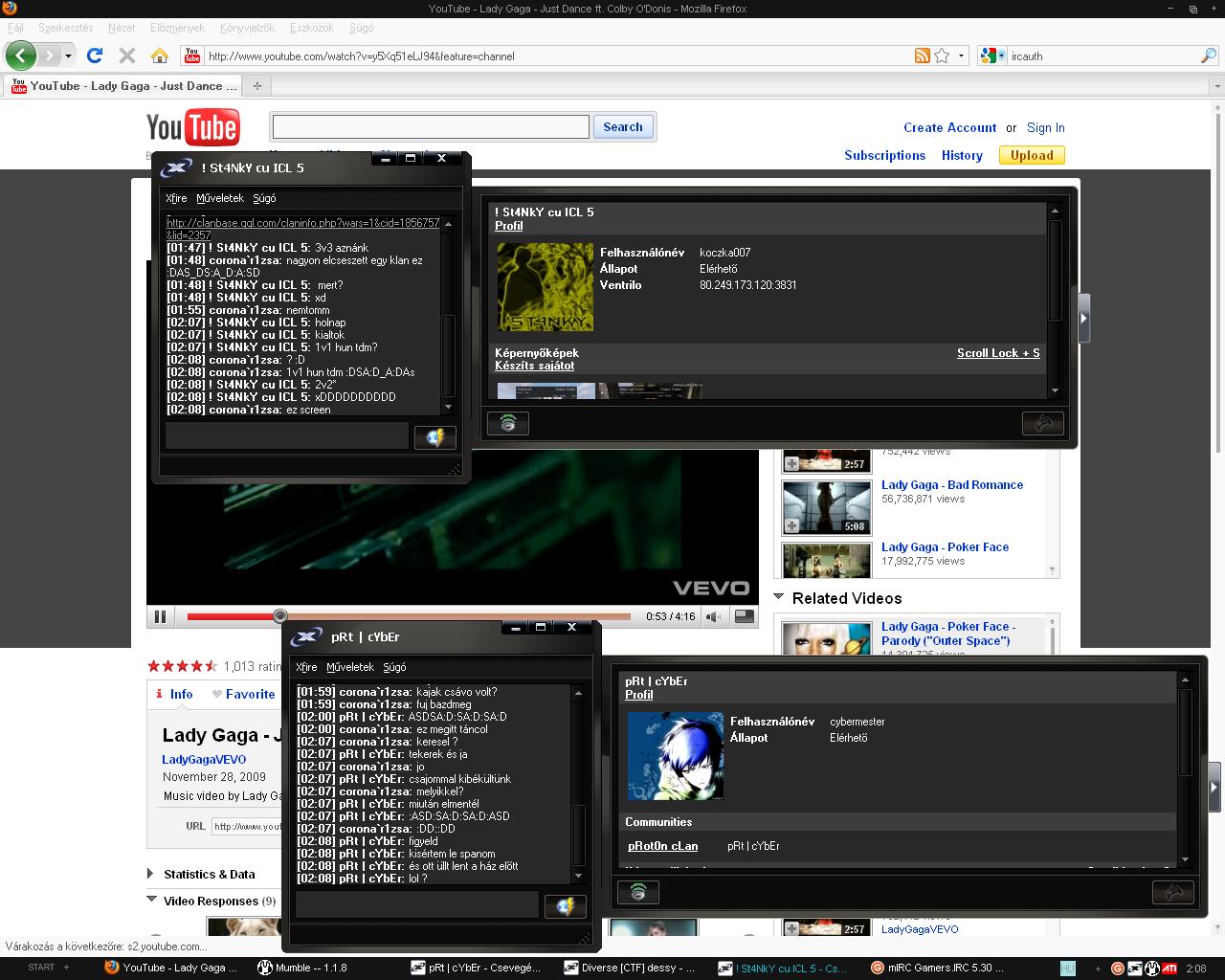Toggle fullscreen on the video player

[743, 617]
